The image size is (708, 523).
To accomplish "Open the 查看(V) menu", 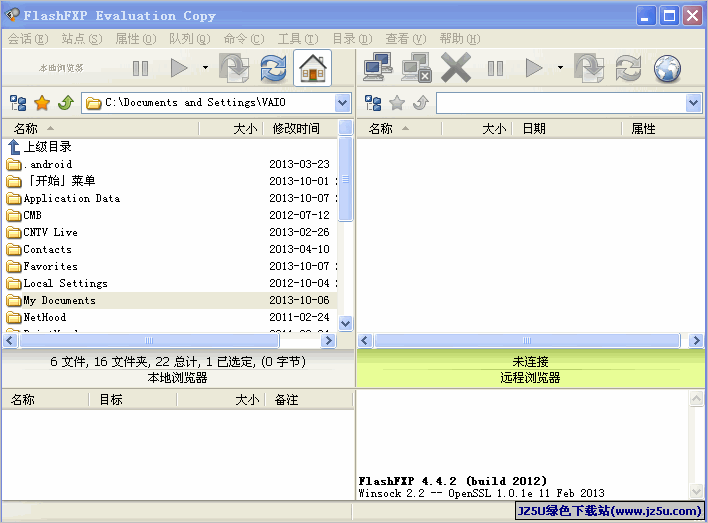I will [406, 39].
